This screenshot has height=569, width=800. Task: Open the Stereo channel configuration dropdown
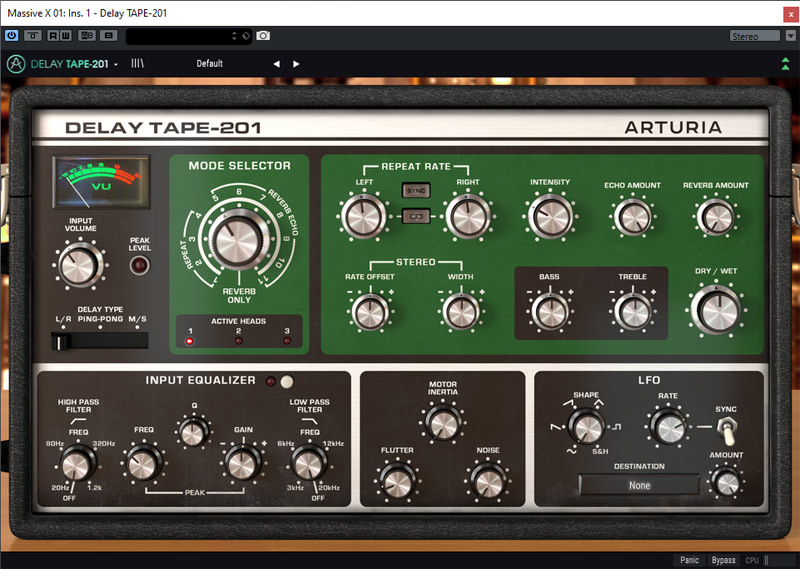tap(756, 36)
